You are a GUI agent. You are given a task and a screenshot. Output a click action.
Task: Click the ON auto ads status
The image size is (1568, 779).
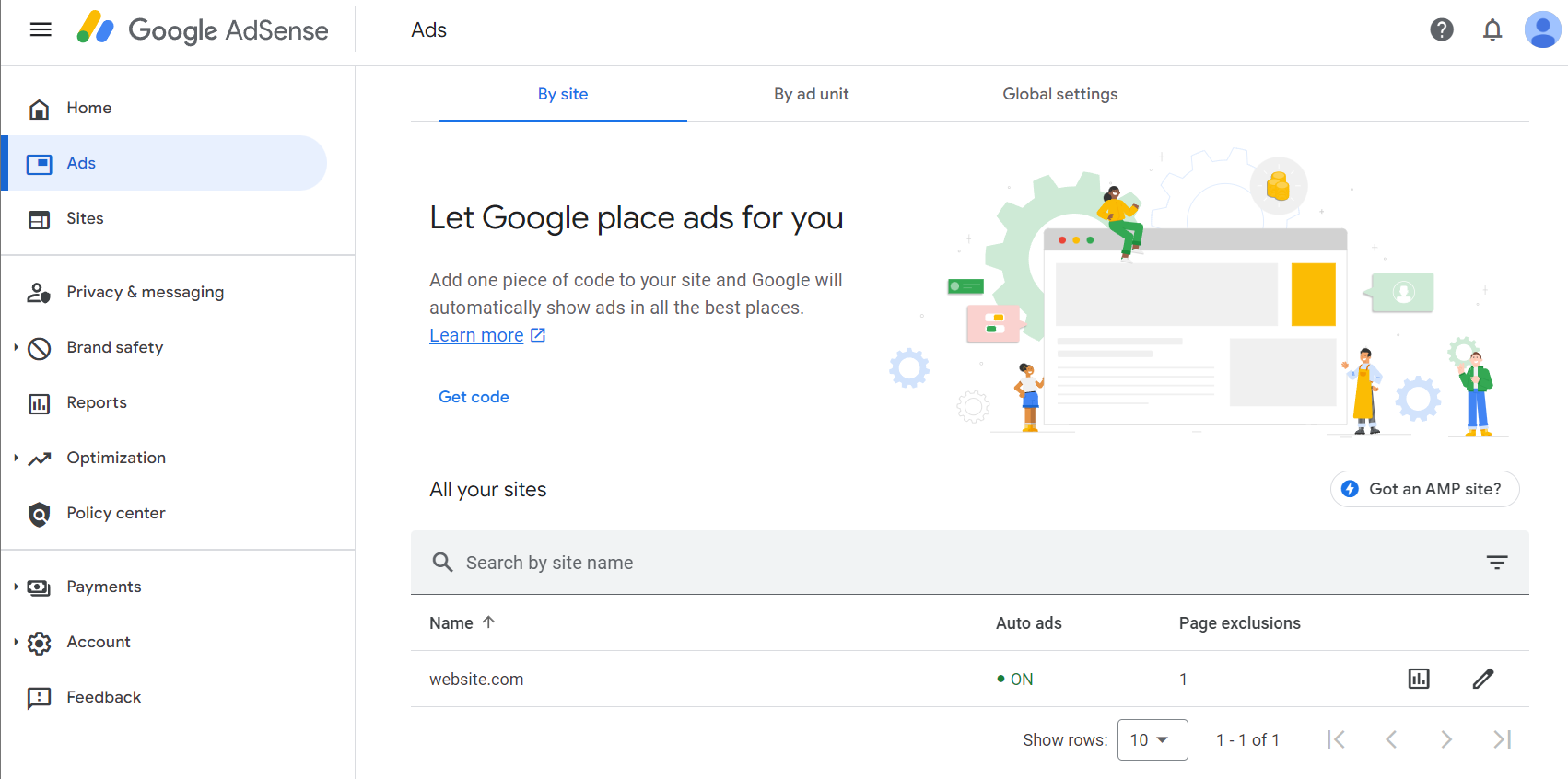point(1015,680)
